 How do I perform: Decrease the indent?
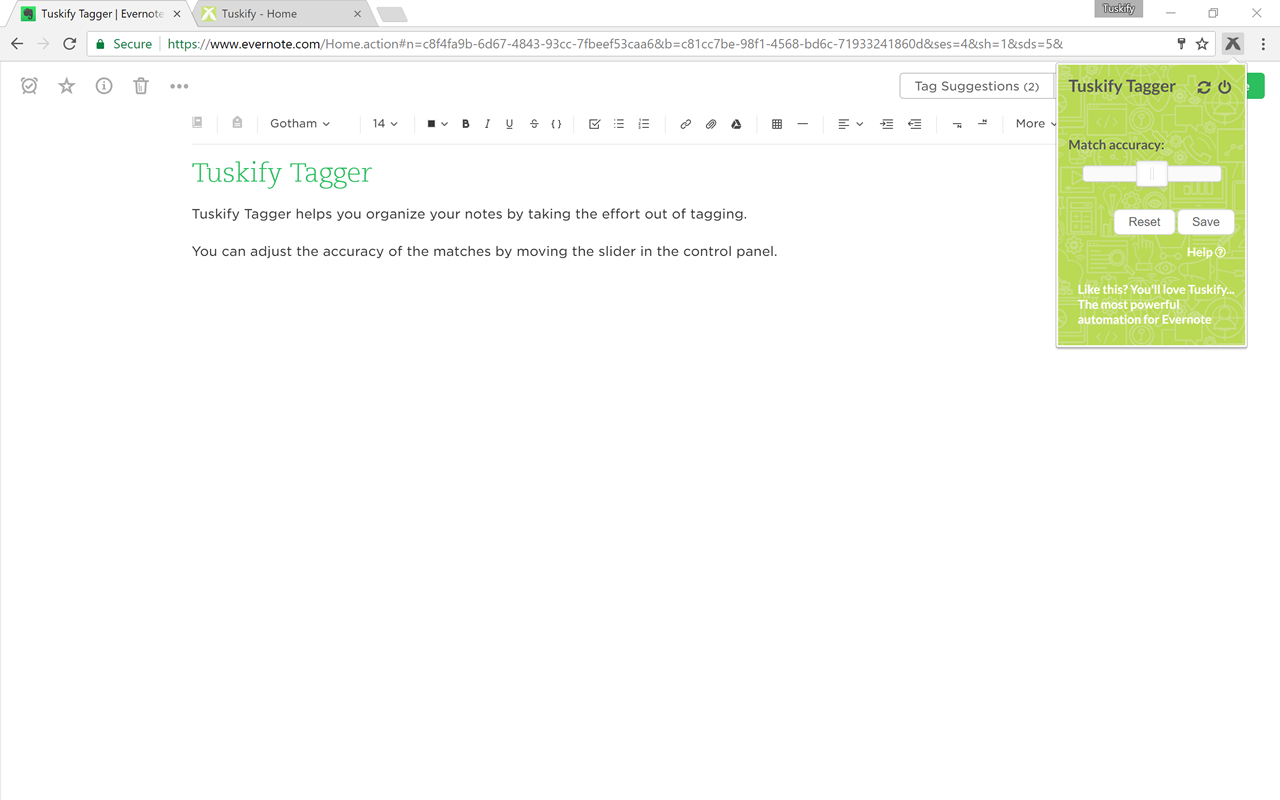[x=914, y=124]
